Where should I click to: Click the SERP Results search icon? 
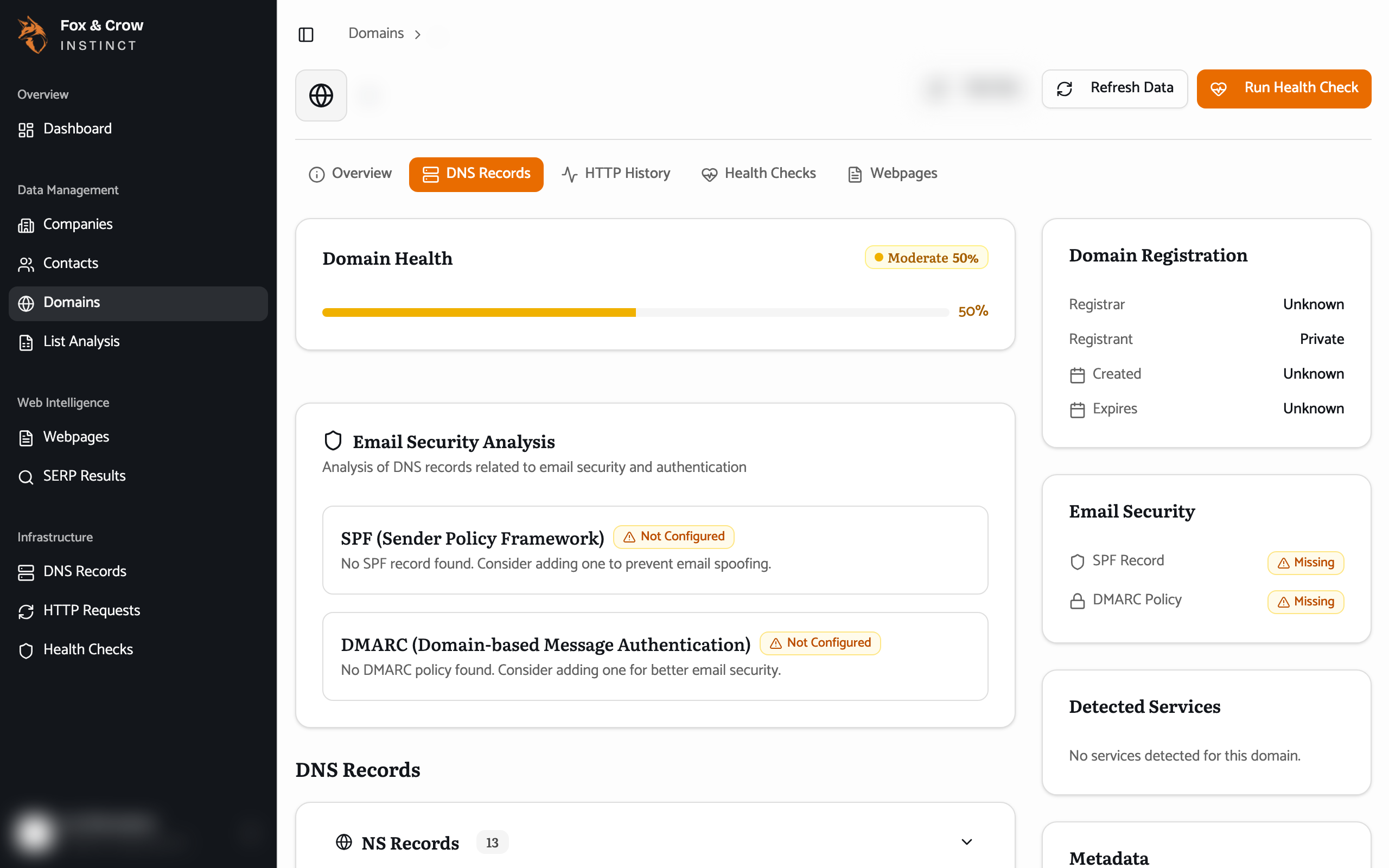pos(26,477)
